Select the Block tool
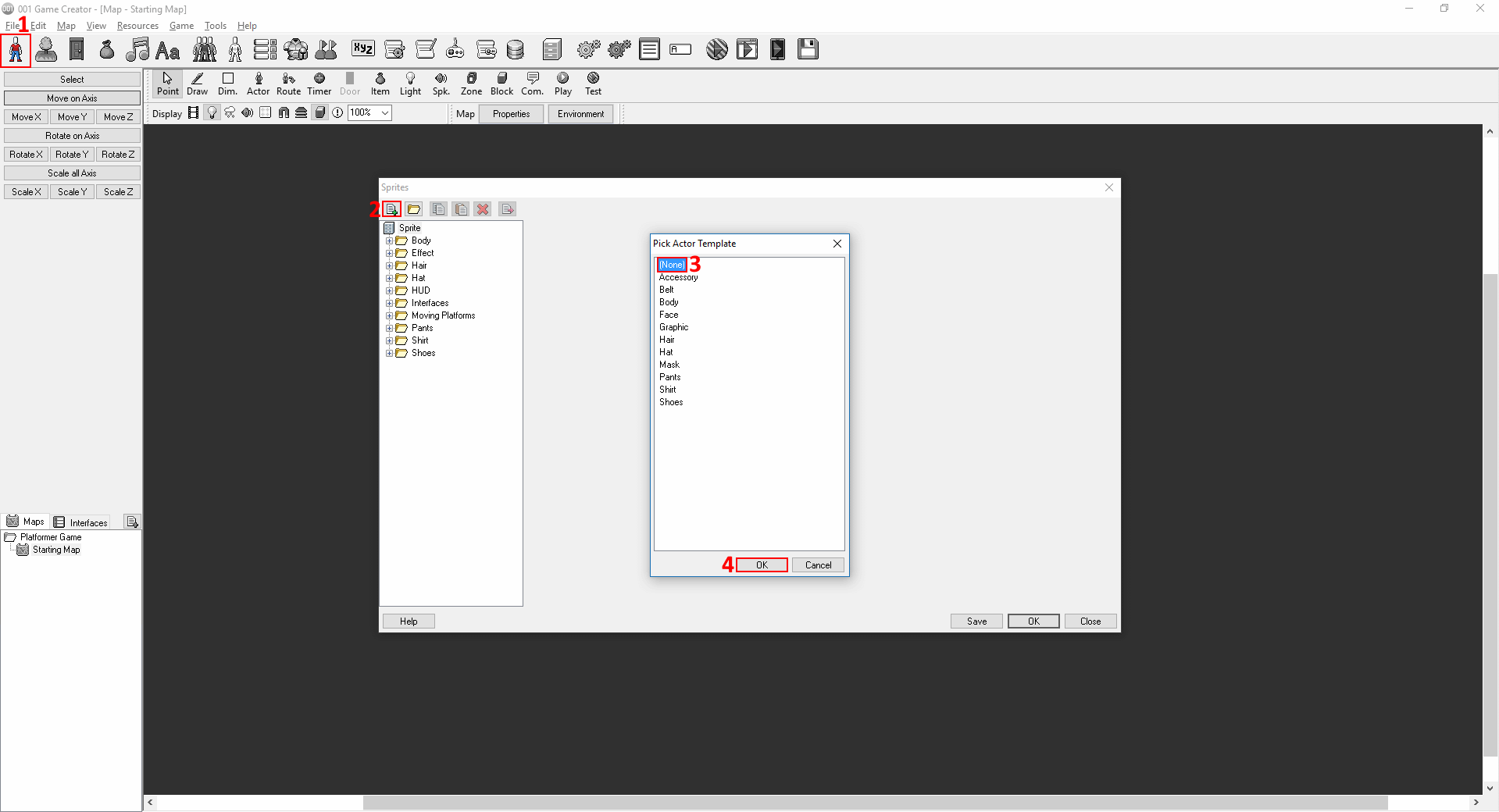Image resolution: width=1499 pixels, height=812 pixels. pos(502,84)
